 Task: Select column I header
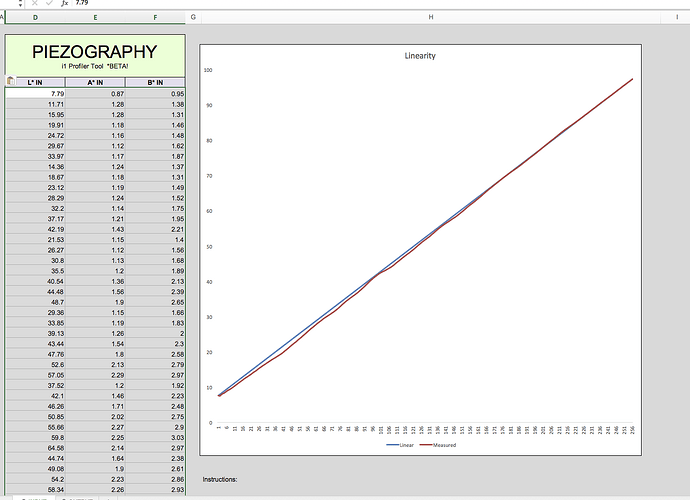coord(675,17)
